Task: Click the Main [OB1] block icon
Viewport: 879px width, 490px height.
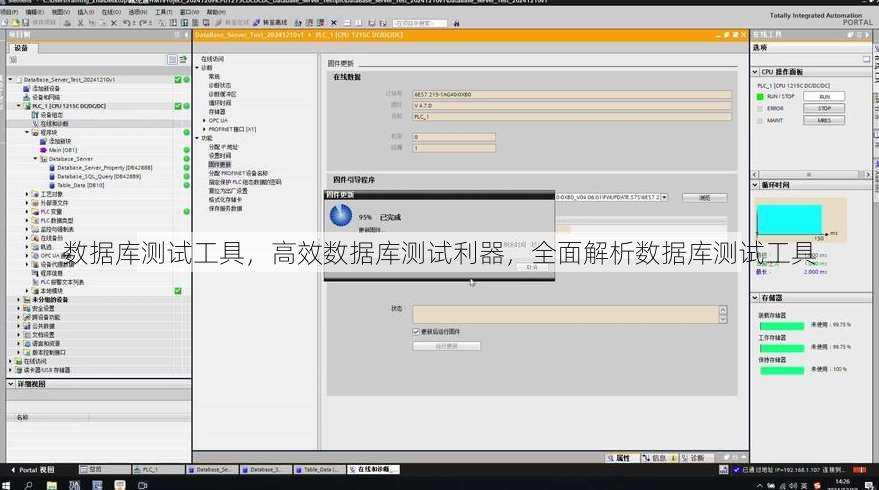Action: (43, 150)
